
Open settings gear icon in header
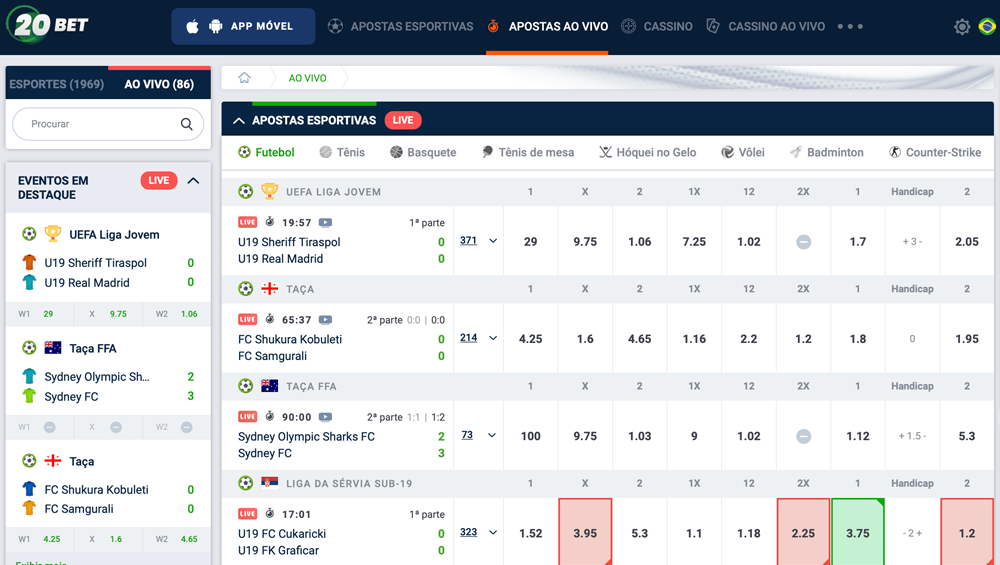962,27
